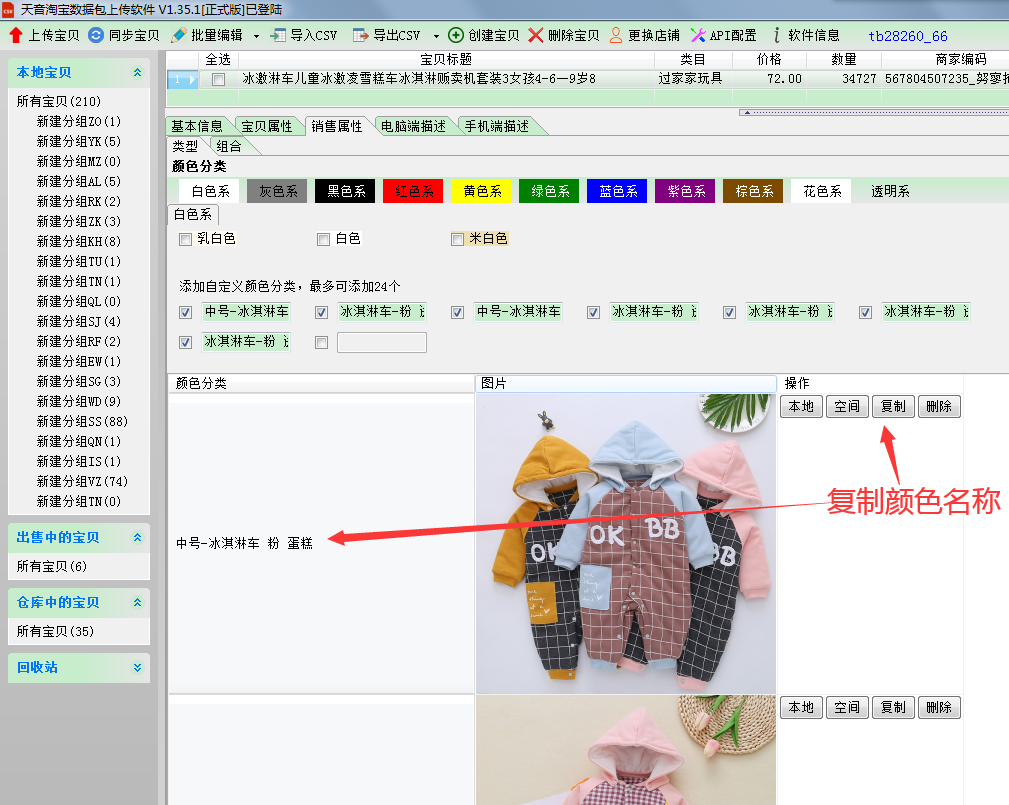Tick the Select All (全选) header checkbox
The width and height of the screenshot is (1009, 805).
coord(218,79)
